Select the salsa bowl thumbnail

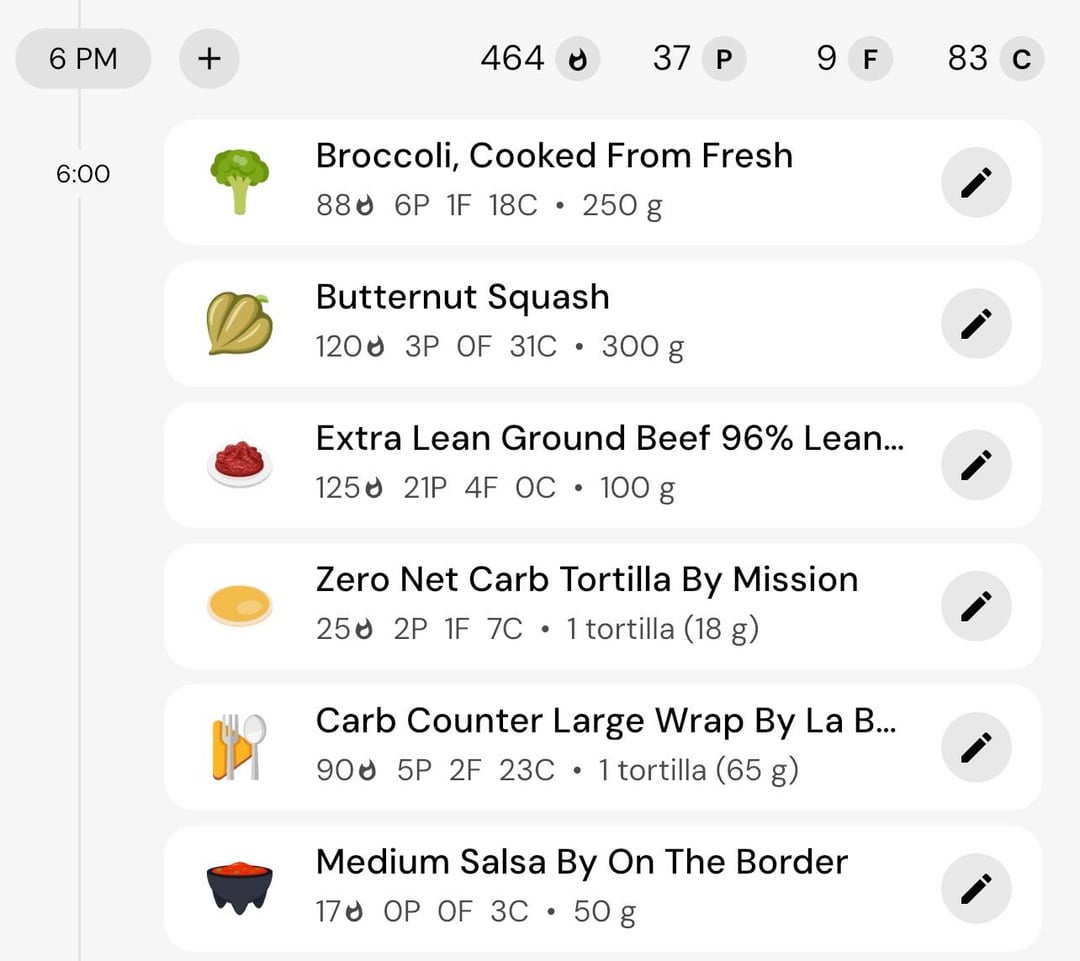240,887
